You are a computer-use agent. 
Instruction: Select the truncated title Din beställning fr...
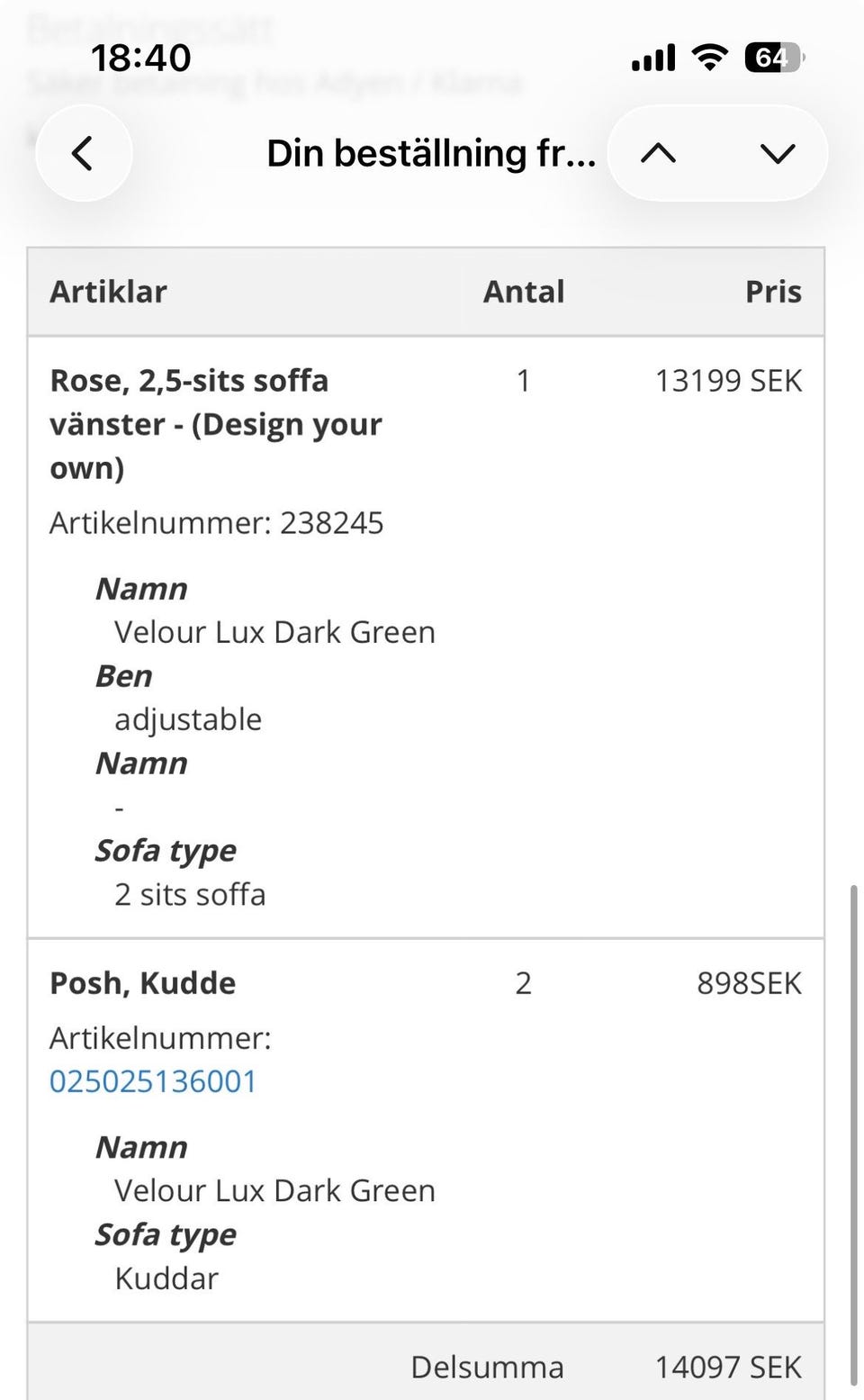432,153
